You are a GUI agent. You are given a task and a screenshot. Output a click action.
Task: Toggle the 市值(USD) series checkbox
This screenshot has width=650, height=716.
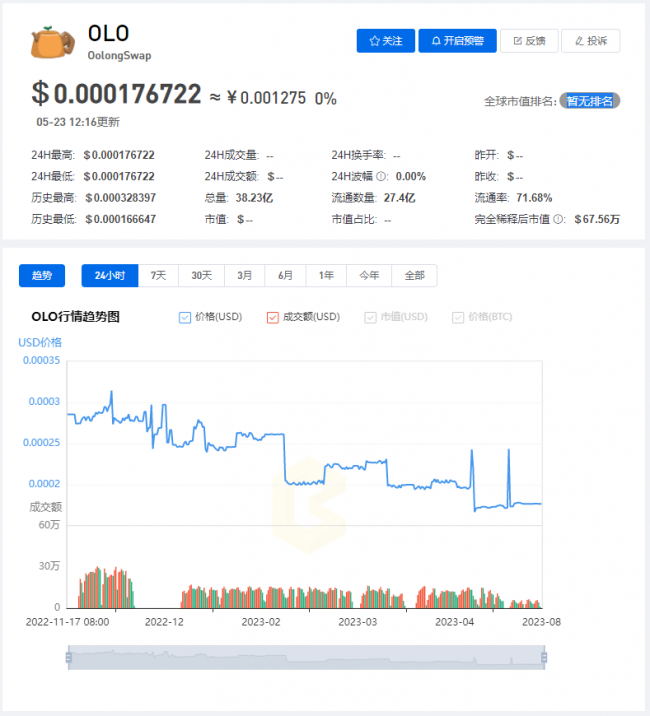coord(370,317)
